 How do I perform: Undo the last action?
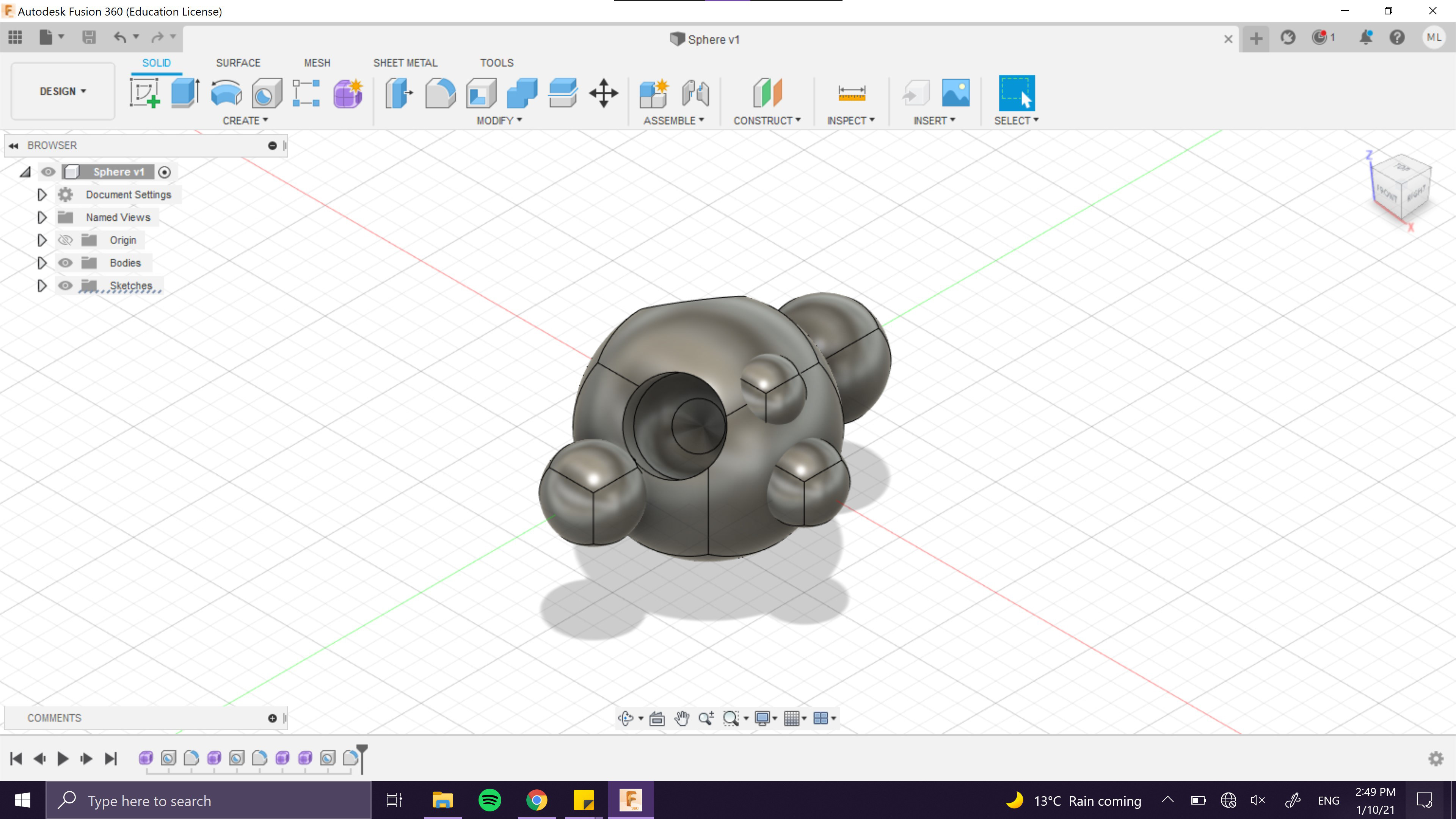click(x=120, y=37)
